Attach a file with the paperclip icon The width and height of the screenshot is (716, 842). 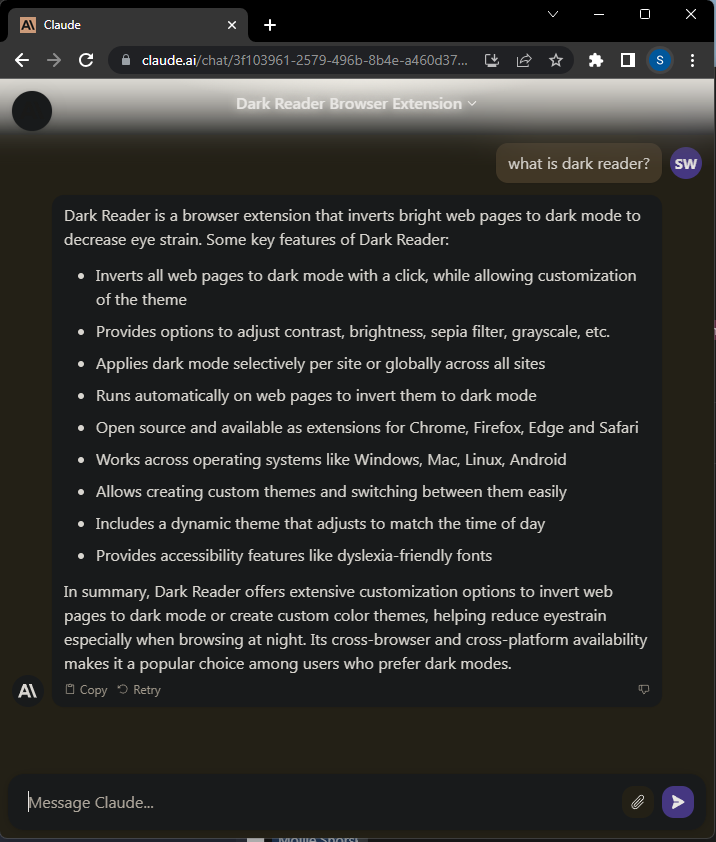pos(637,802)
